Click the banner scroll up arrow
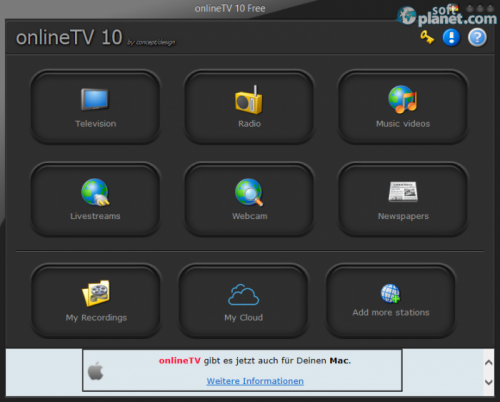500x402 pixels. 489,362
